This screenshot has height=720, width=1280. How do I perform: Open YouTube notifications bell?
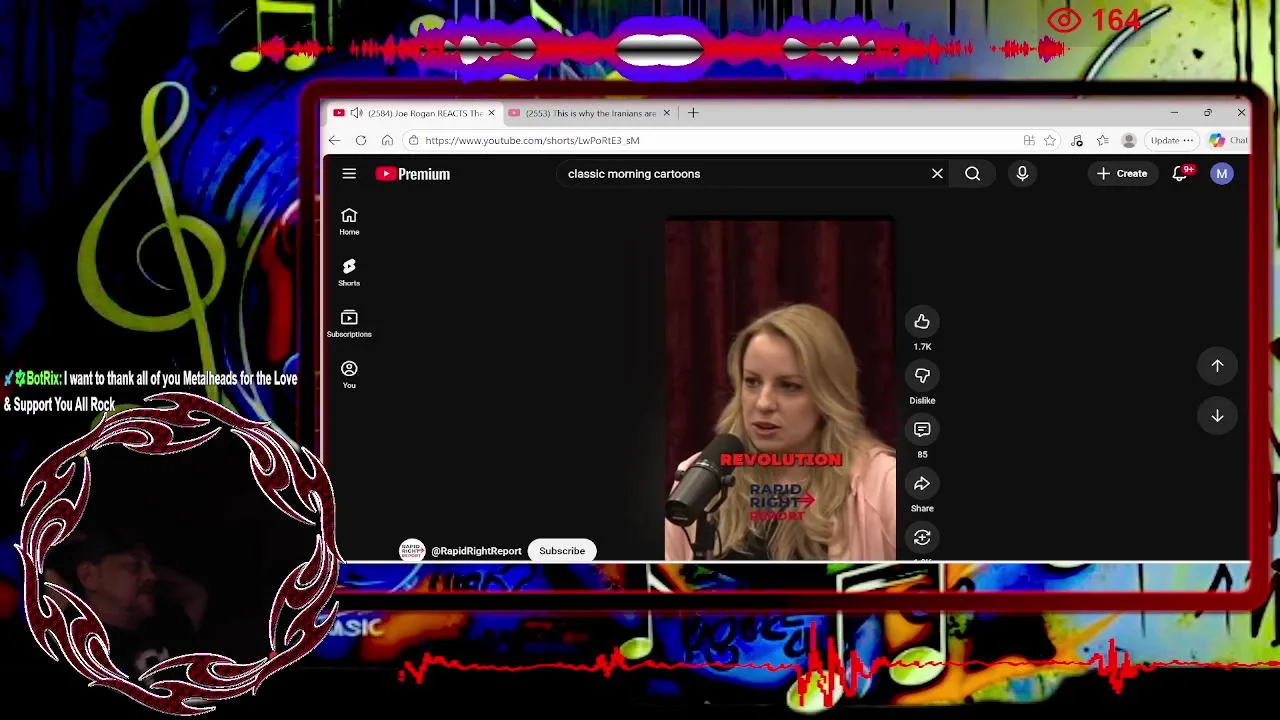[x=1180, y=174]
